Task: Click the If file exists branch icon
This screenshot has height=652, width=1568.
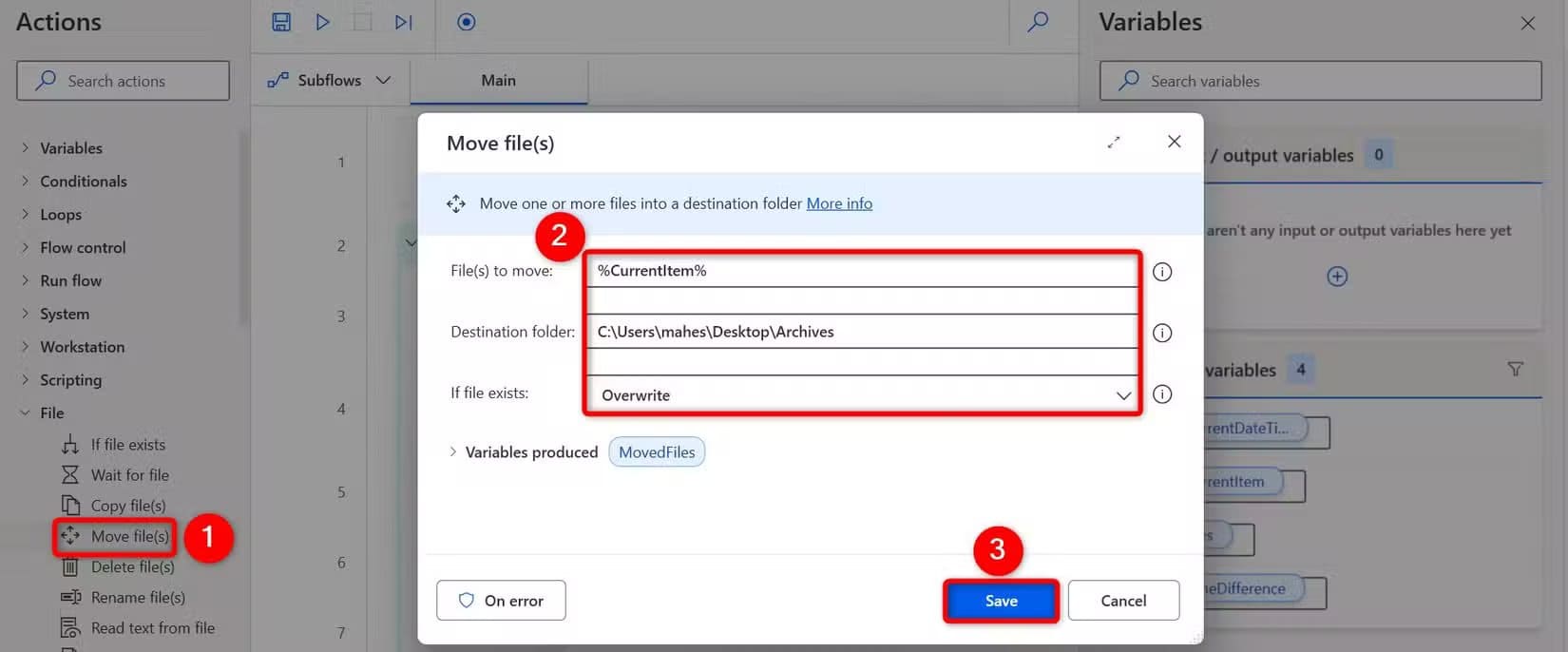Action: [x=70, y=445]
